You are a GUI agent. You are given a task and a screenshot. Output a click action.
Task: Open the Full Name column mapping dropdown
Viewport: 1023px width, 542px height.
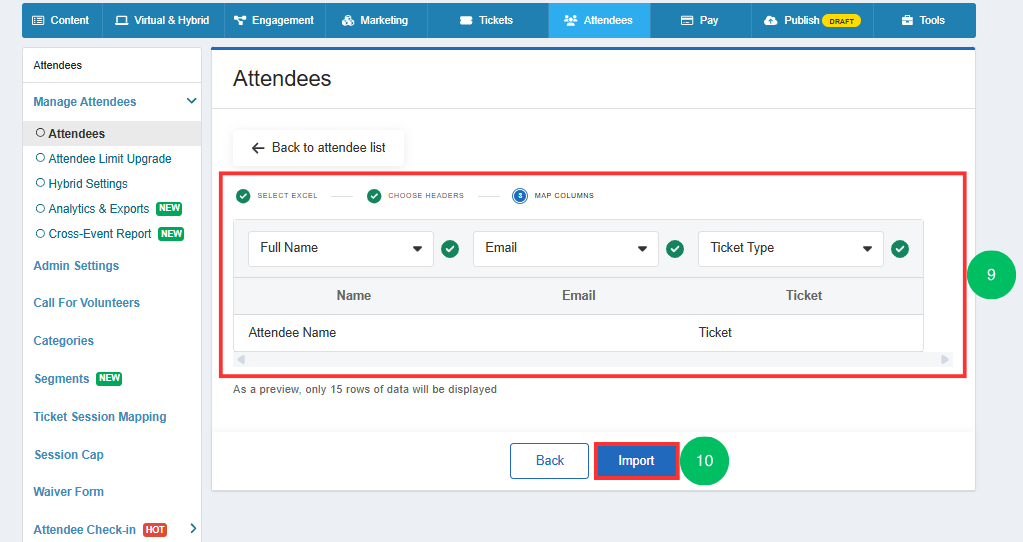pos(341,248)
